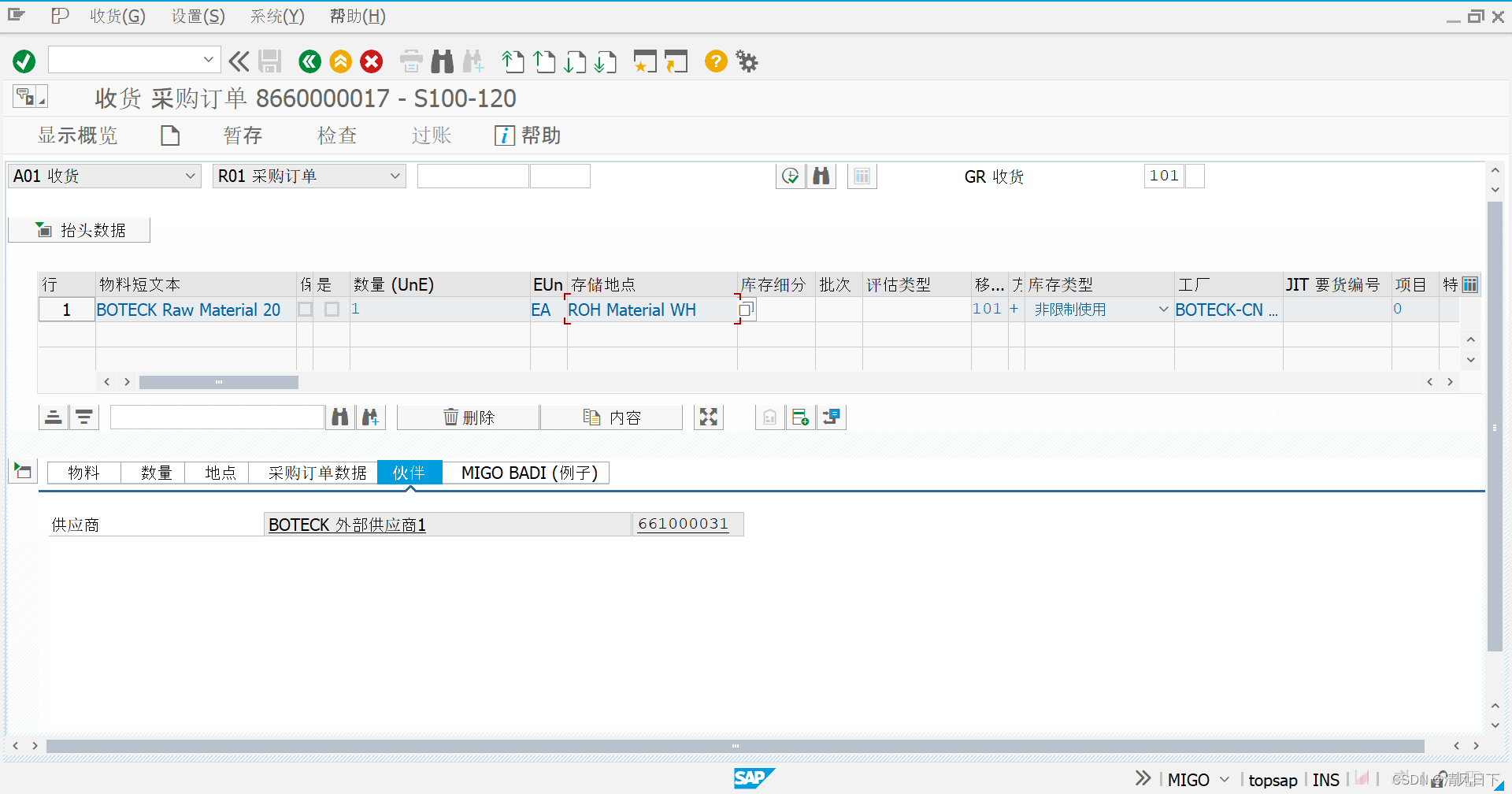Click the add line item icon with green plus
This screenshot has height=794, width=1512.
801,417
